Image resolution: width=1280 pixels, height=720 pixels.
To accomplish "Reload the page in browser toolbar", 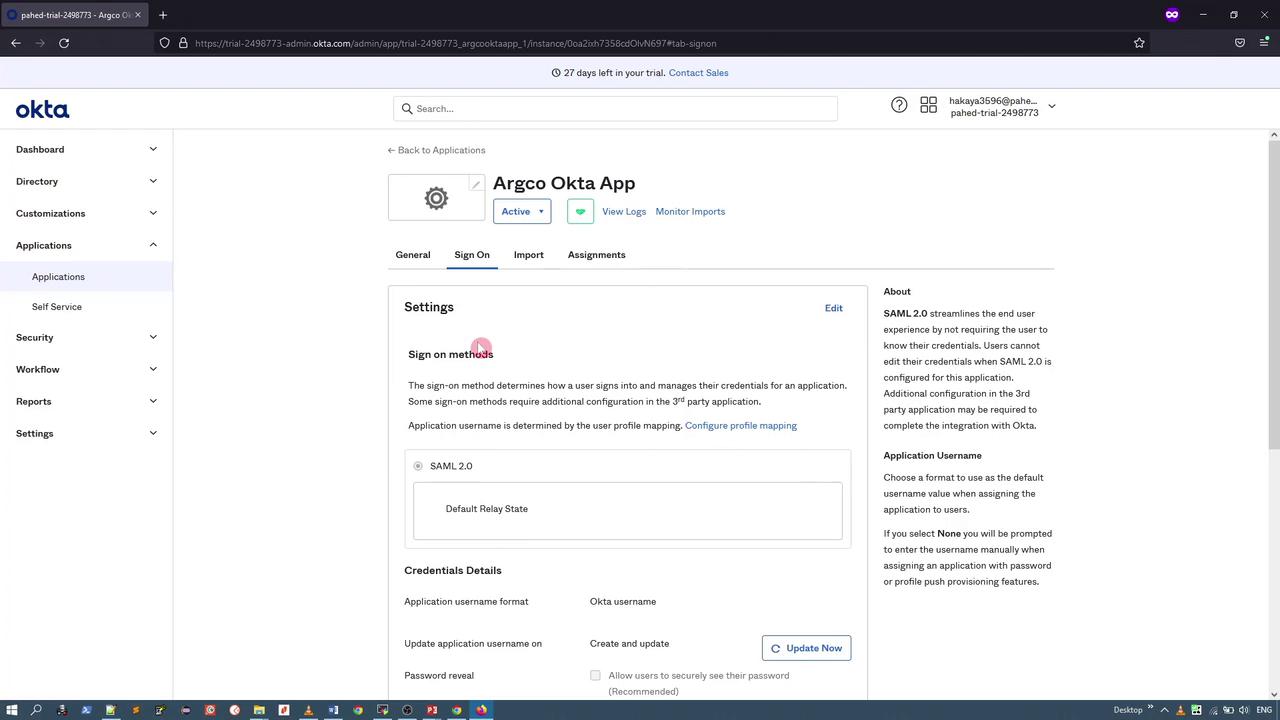I will (x=64, y=43).
